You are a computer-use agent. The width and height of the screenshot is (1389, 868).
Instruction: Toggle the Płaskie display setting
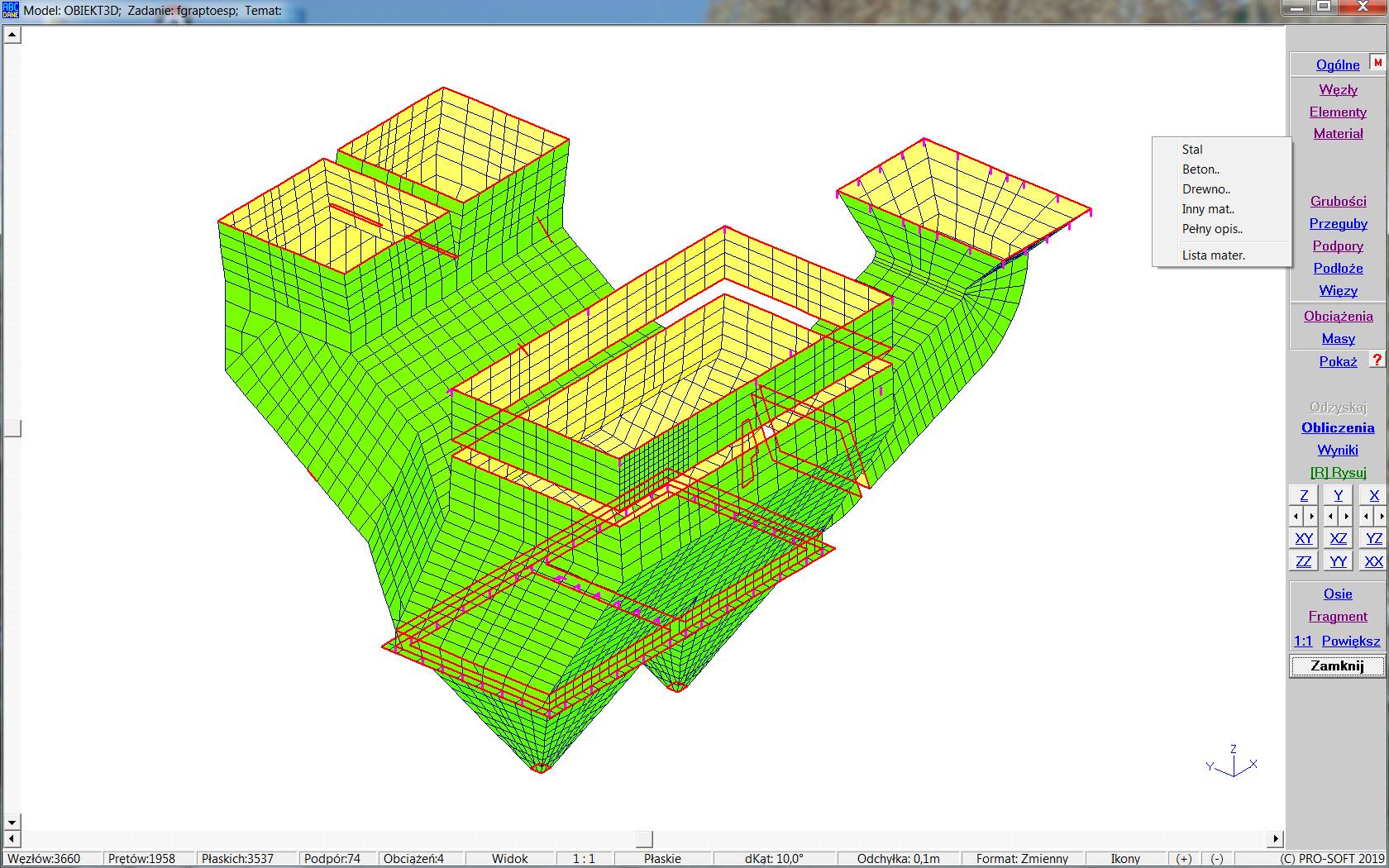pos(662,859)
